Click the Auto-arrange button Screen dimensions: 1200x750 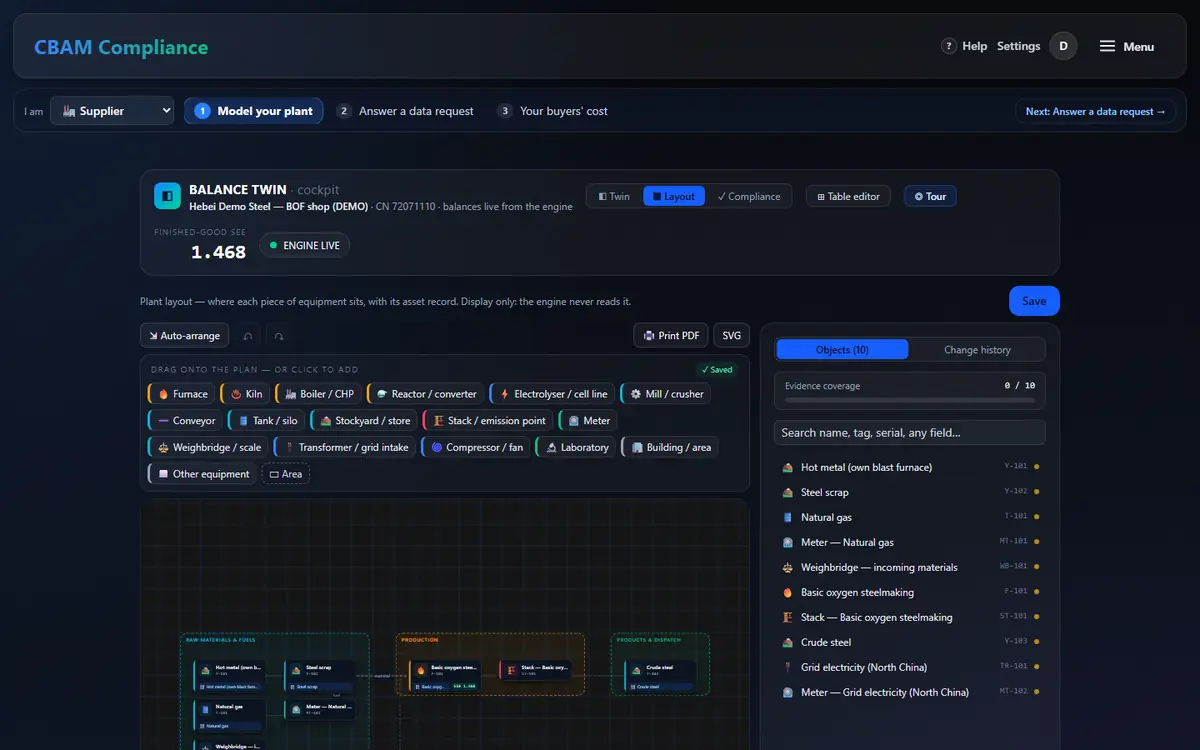click(185, 336)
